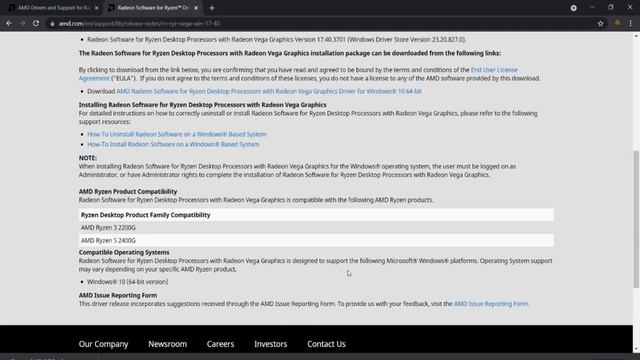Open the Chrome three-dot menu
The image size is (640, 360).
[631, 24]
